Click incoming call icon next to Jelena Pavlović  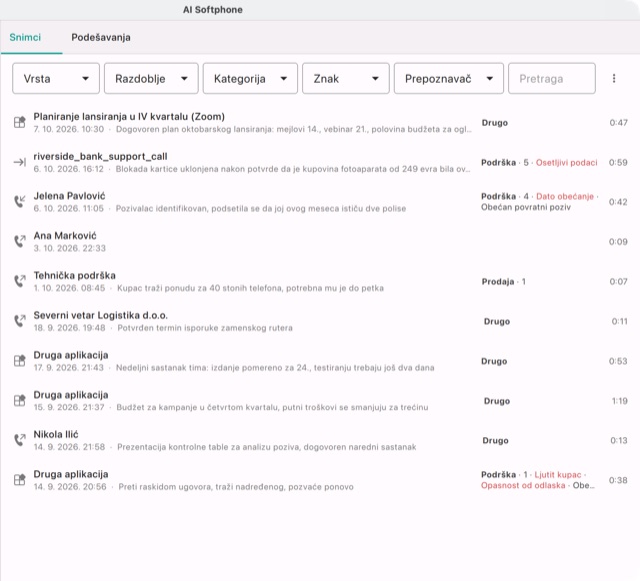20,202
